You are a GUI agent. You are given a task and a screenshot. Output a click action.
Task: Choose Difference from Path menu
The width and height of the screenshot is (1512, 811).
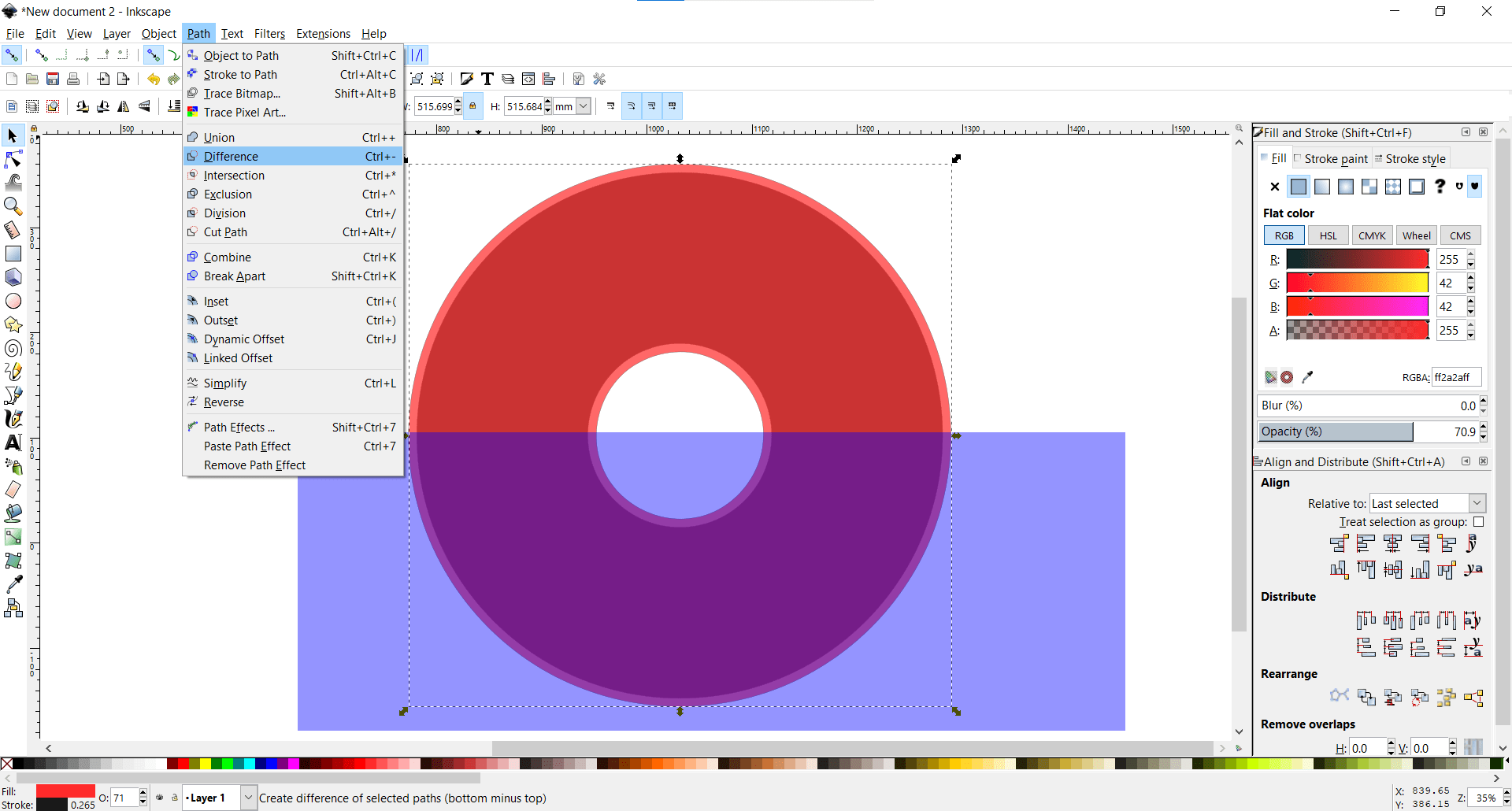pos(293,157)
